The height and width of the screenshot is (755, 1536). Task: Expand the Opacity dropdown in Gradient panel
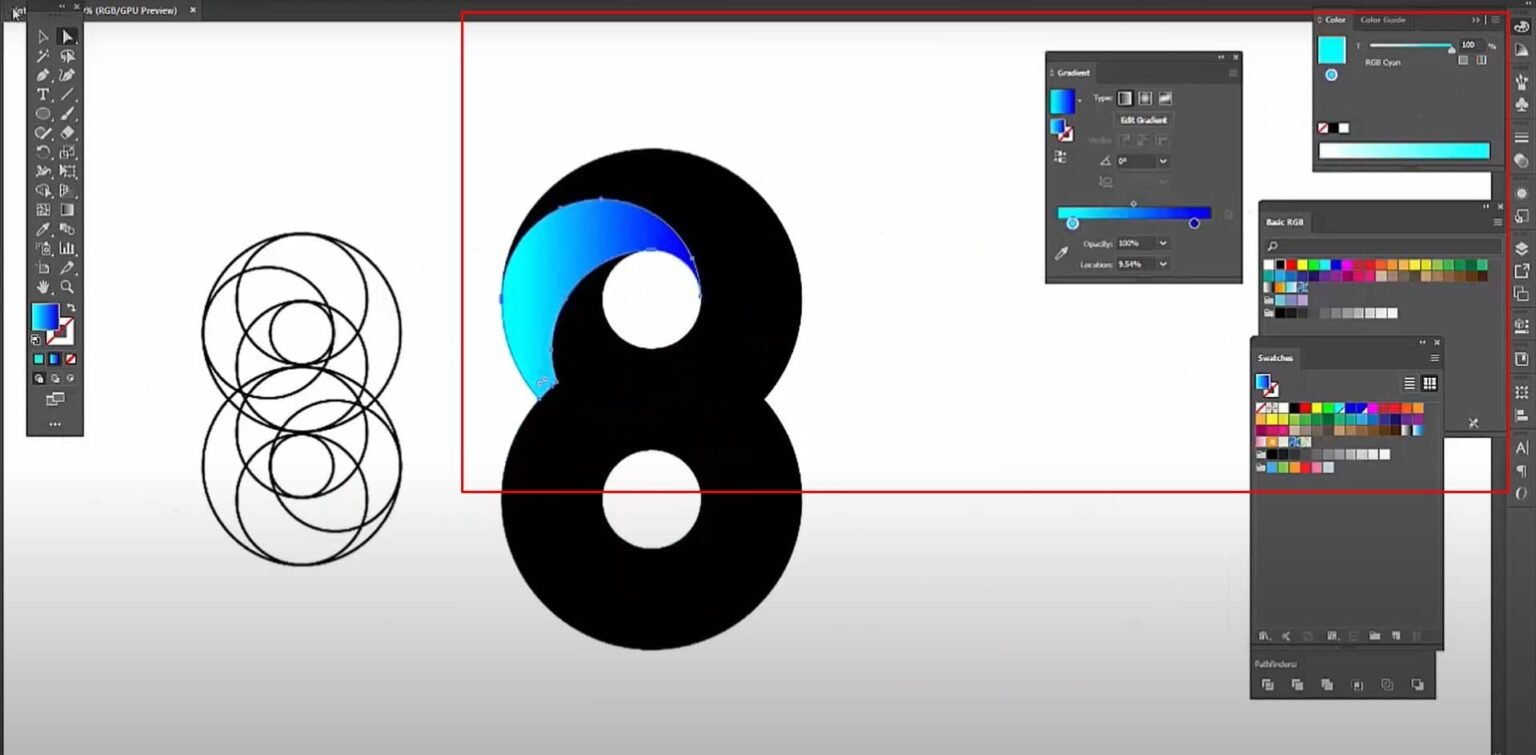[x=1162, y=243]
